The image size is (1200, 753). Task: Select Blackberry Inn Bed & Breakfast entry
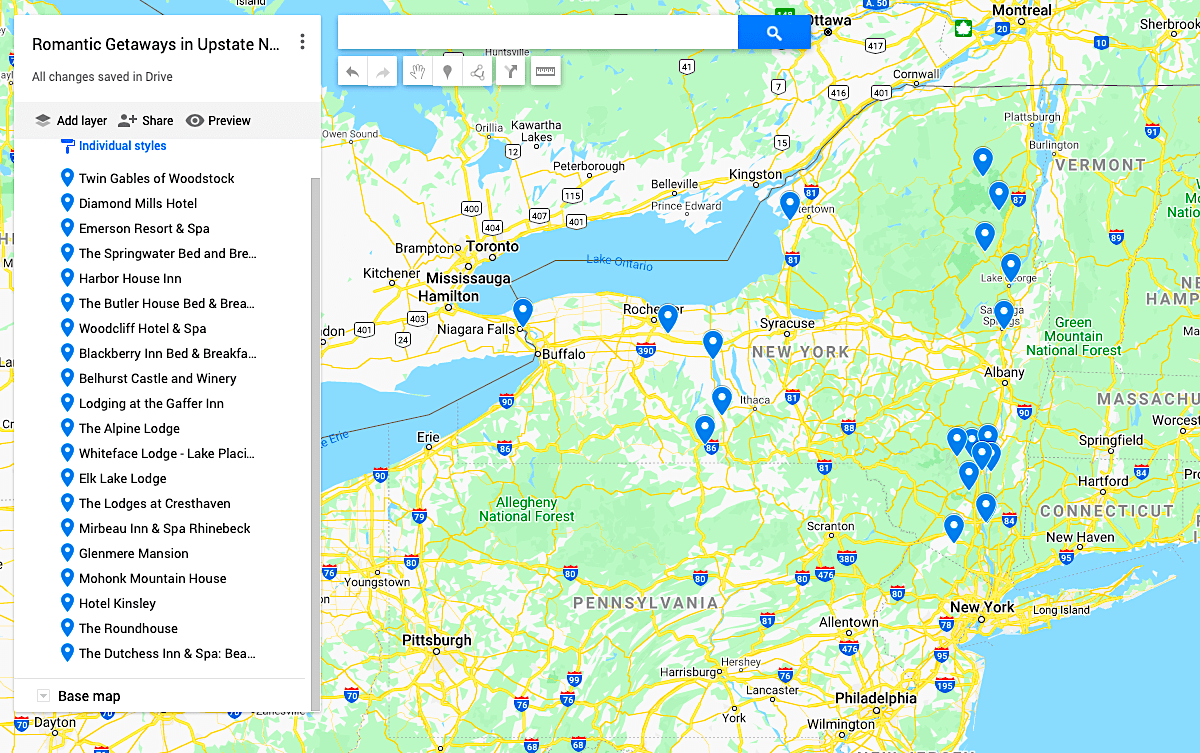[168, 353]
